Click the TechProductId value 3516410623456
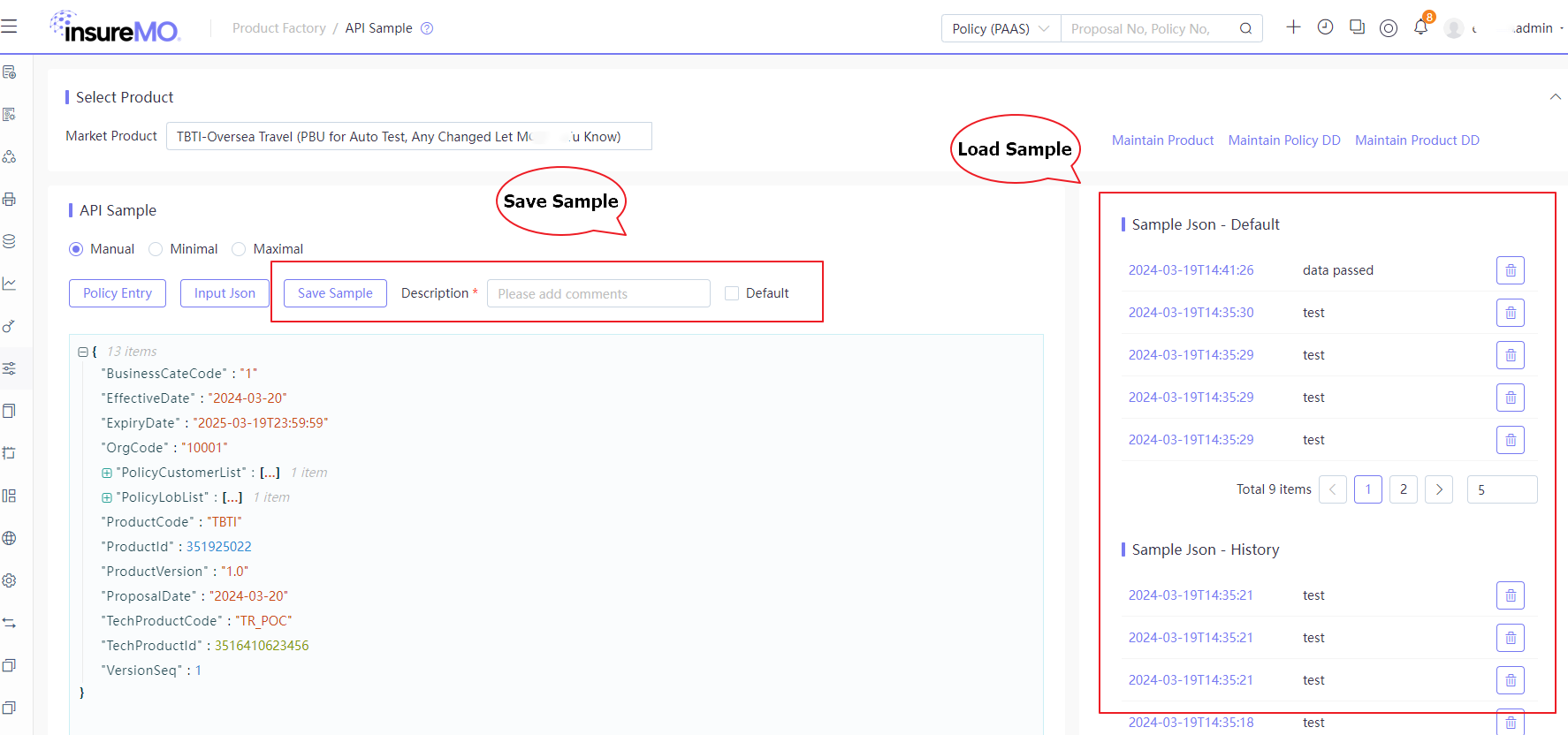The image size is (1568, 735). [262, 646]
